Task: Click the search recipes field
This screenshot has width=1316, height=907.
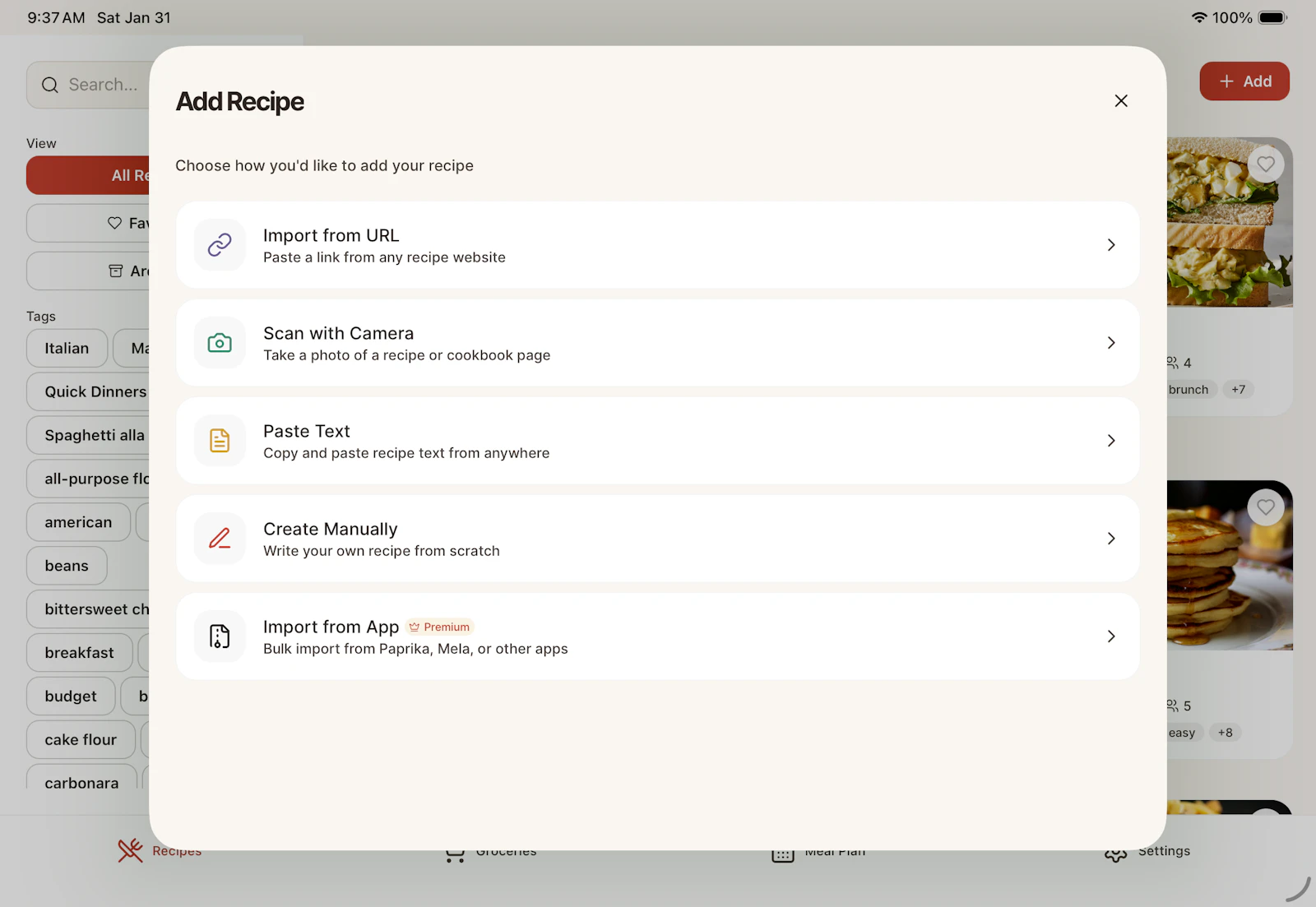Action: tap(99, 84)
